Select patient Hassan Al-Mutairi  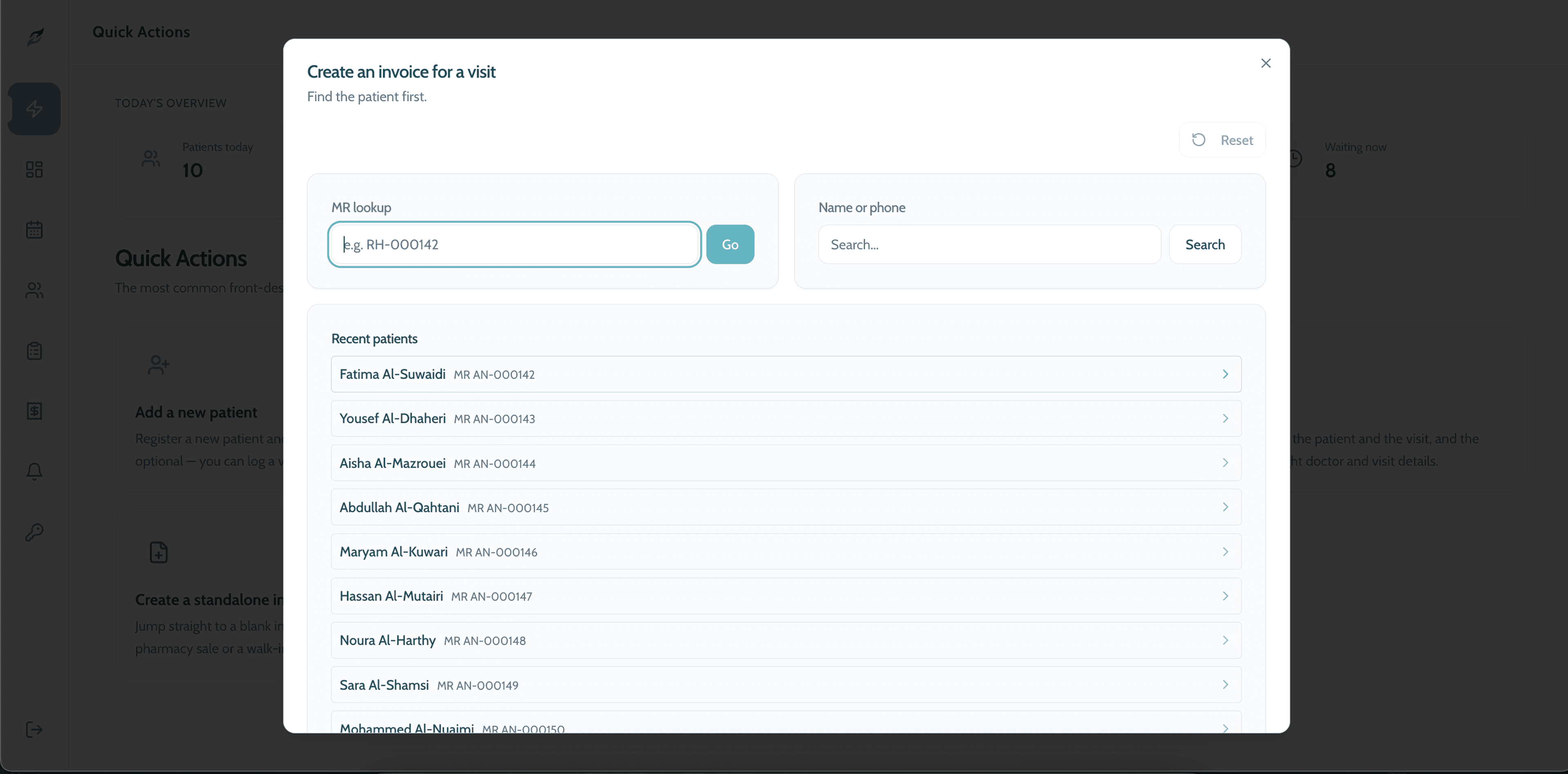pyautogui.click(x=786, y=596)
